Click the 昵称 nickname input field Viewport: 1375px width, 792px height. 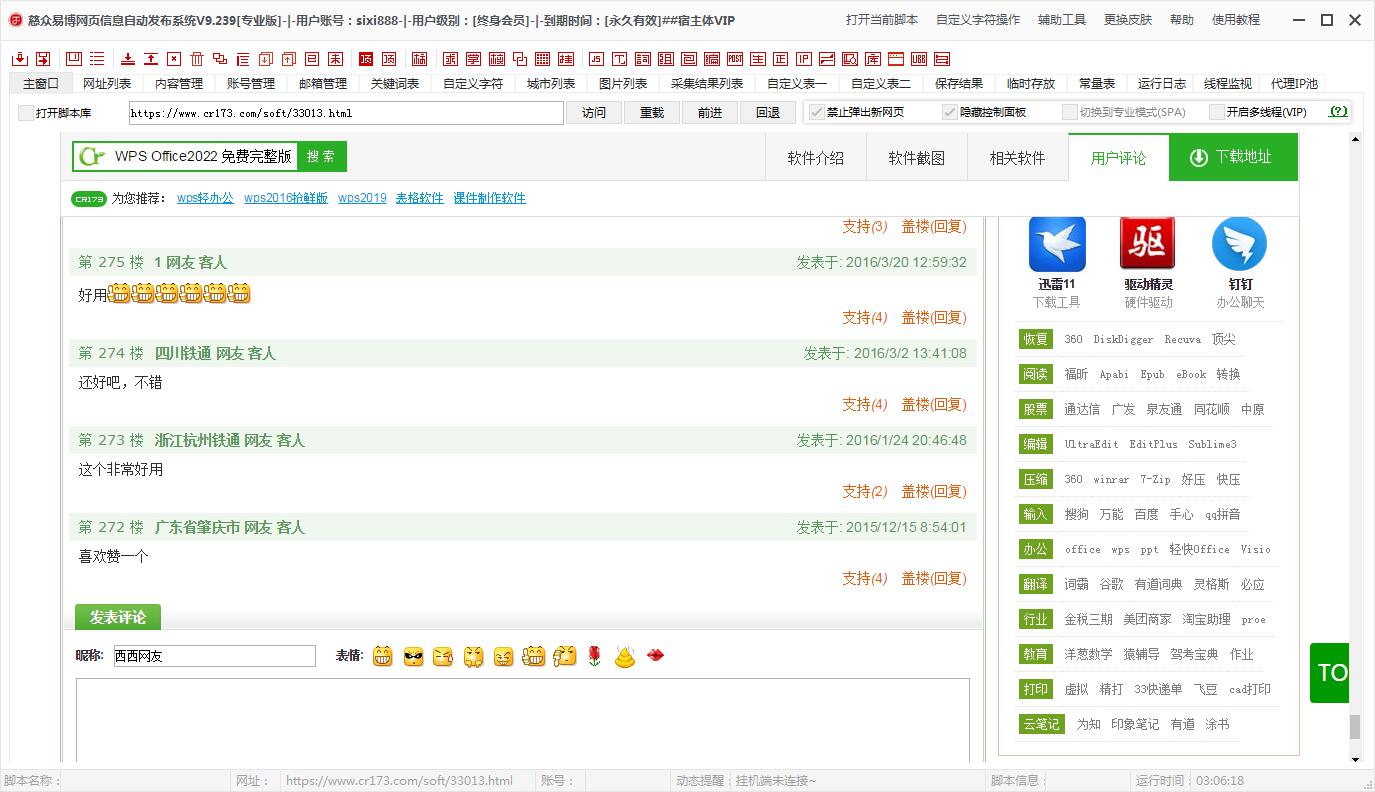[x=214, y=656]
